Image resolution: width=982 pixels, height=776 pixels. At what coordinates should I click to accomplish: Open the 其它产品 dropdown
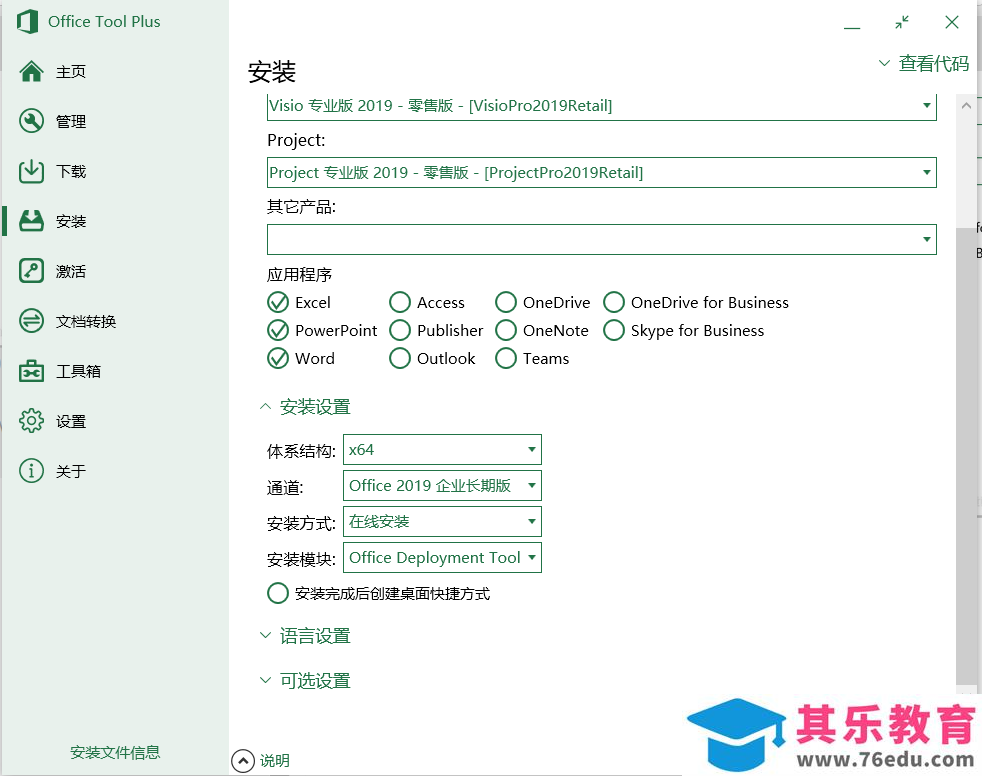601,239
